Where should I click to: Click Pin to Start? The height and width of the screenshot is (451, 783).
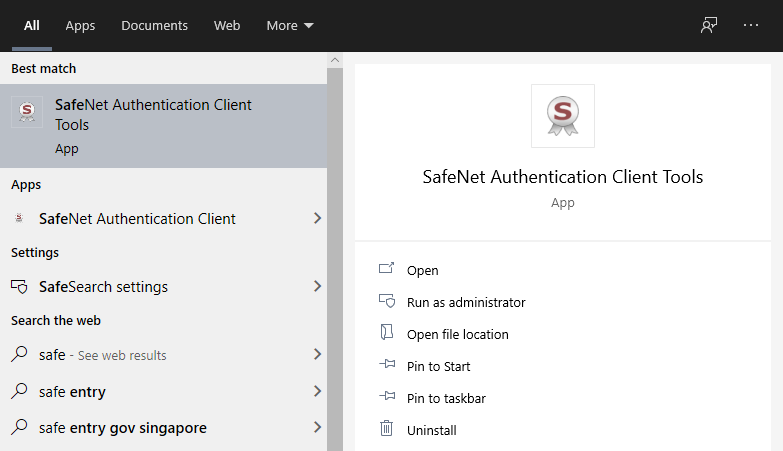(438, 366)
